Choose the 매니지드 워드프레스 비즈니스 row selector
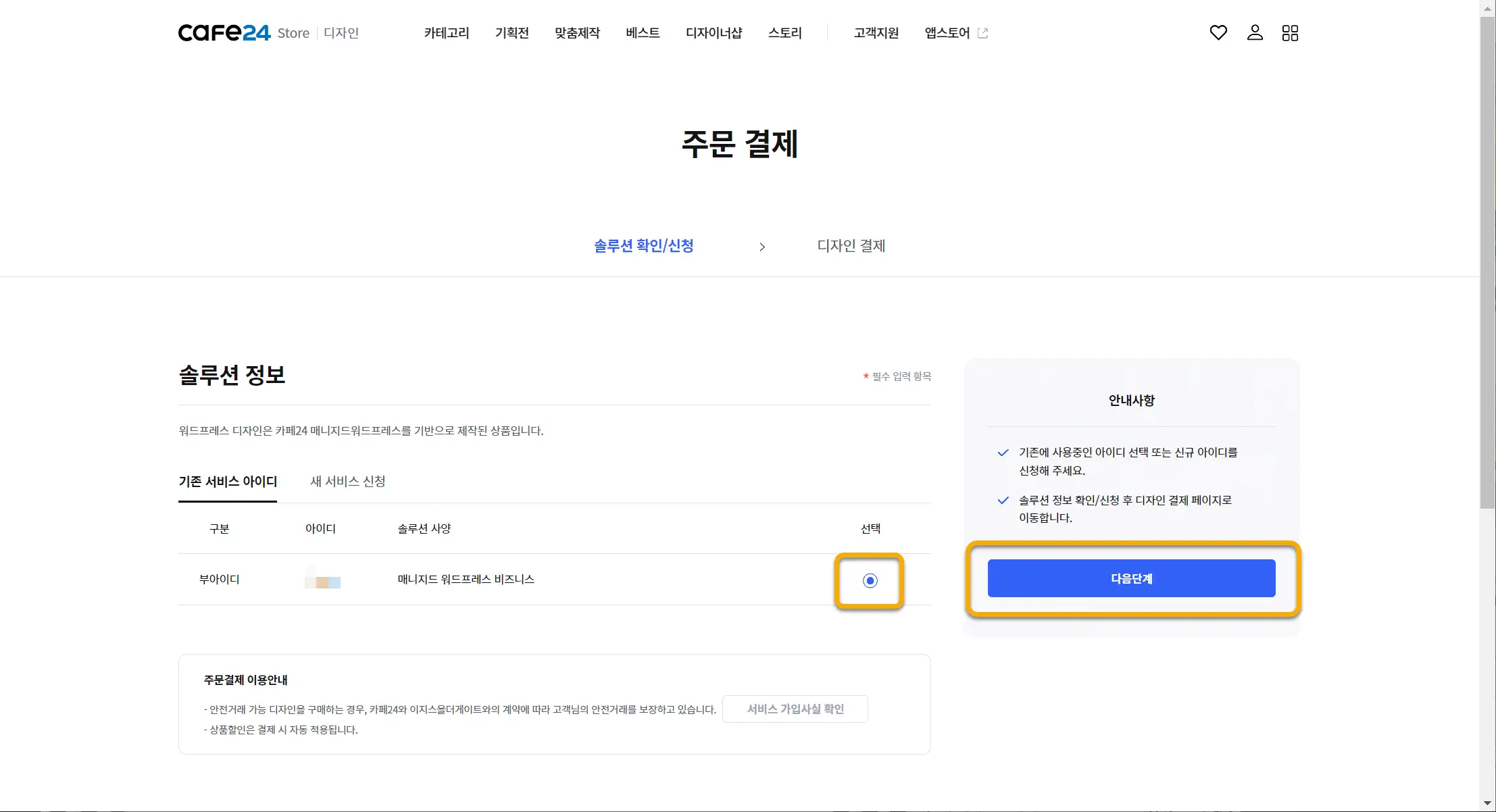1496x812 pixels. coord(870,580)
